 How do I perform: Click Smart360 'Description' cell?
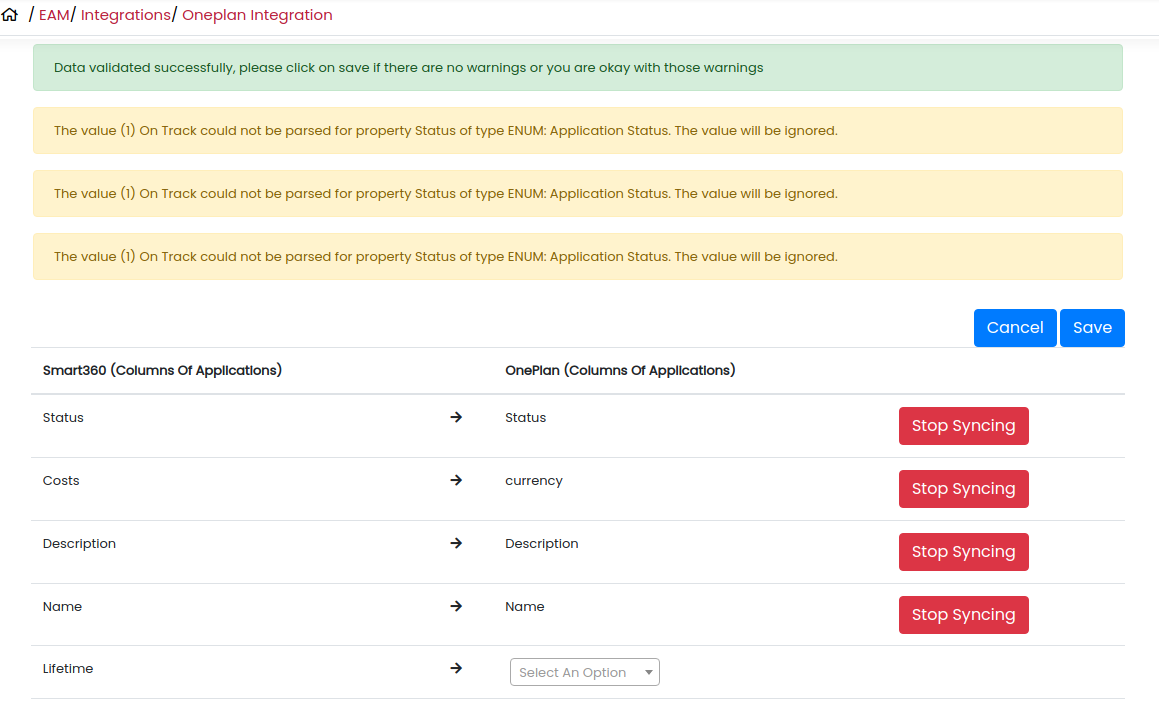[79, 544]
